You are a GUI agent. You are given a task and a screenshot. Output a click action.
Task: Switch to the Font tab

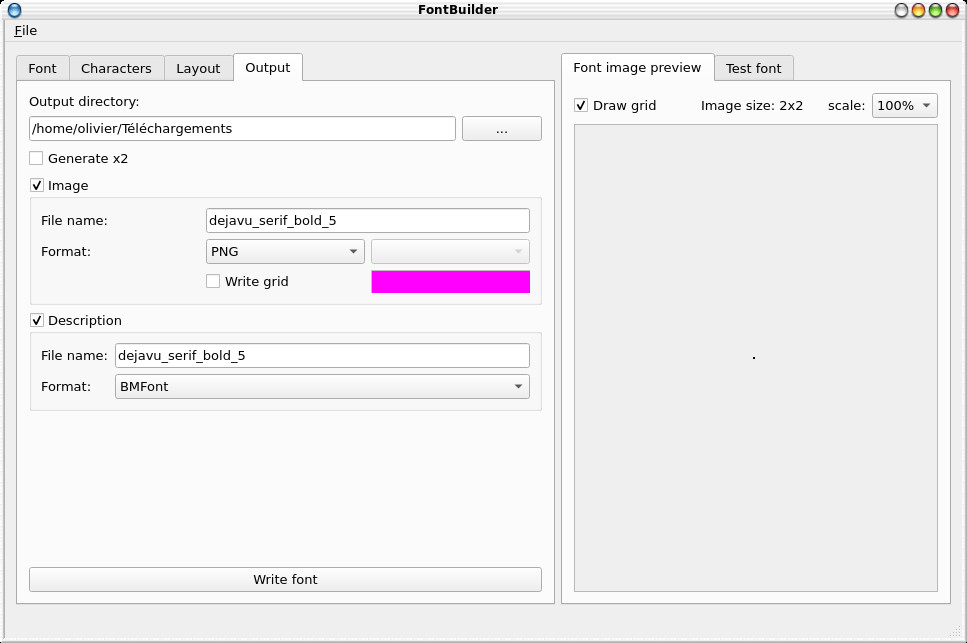[42, 68]
